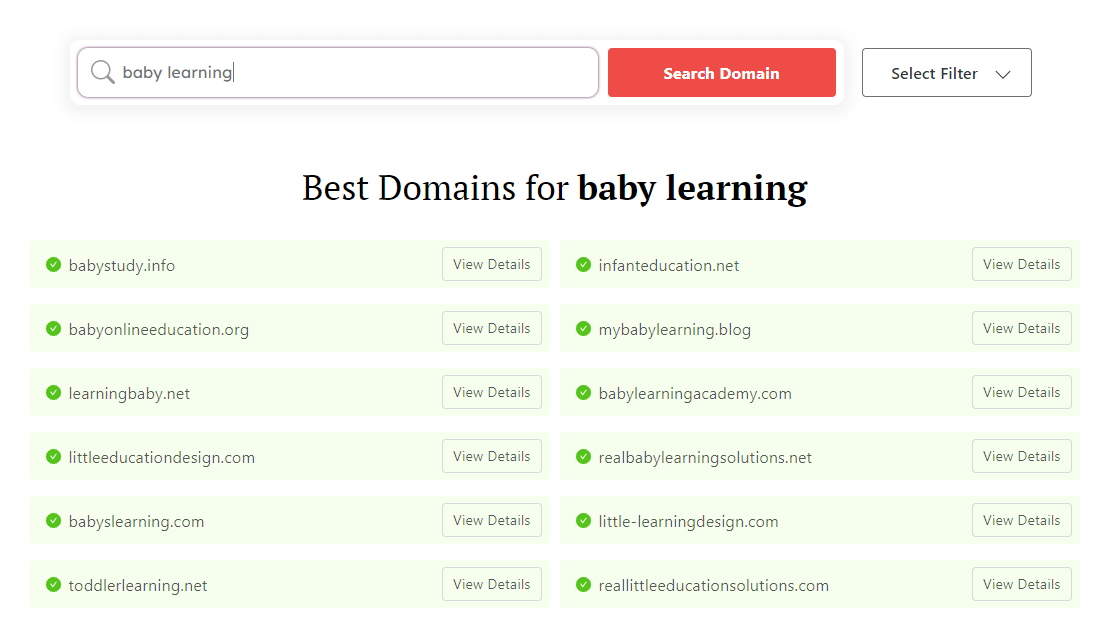The width and height of the screenshot is (1107, 624).
Task: Click green checkmark beside babystudy.info
Action: [54, 265]
